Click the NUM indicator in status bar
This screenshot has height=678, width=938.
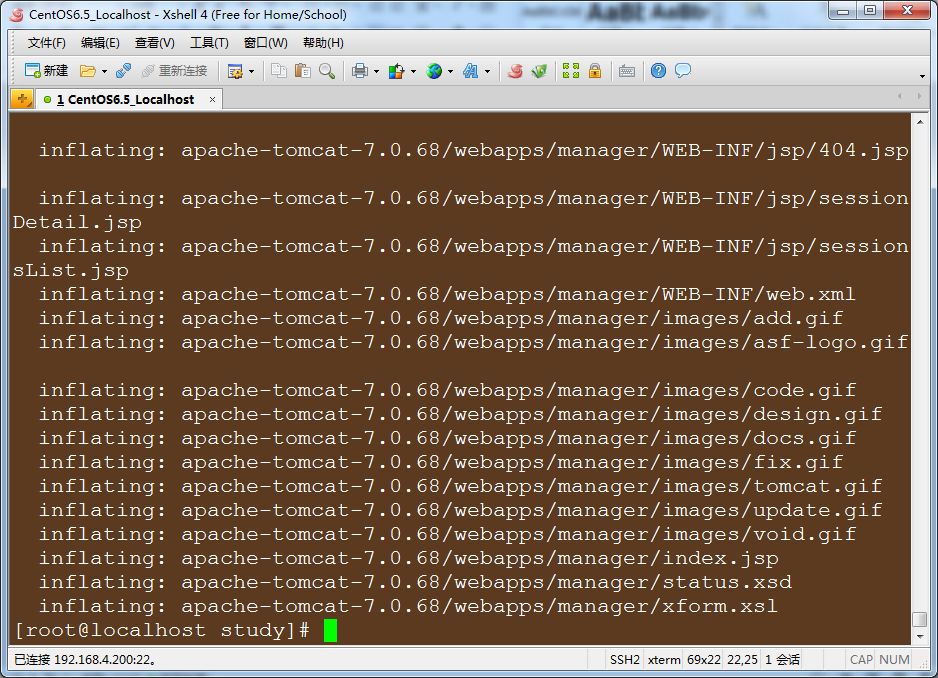pos(894,659)
